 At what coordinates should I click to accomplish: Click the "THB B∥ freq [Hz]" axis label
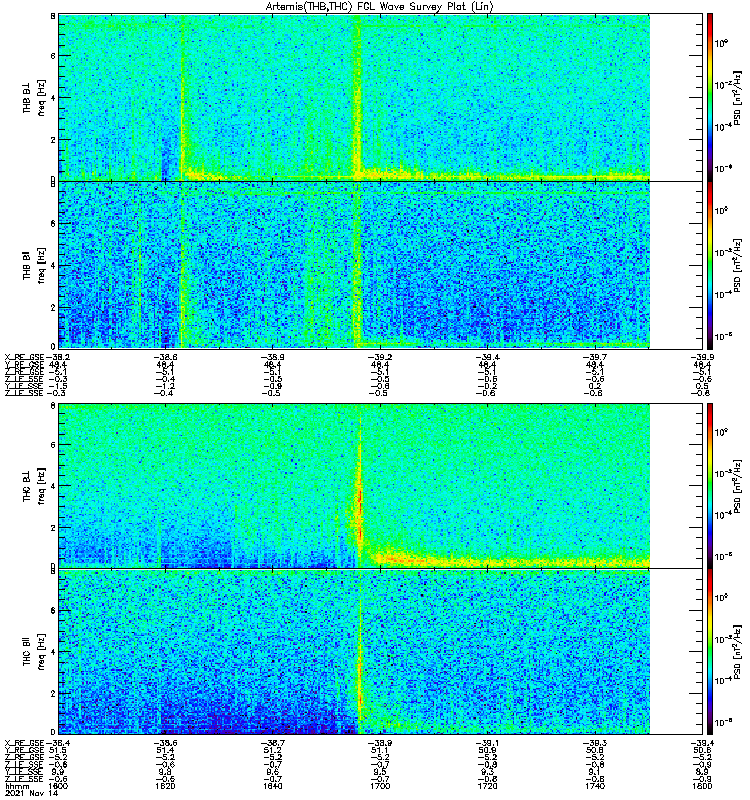click(x=34, y=265)
